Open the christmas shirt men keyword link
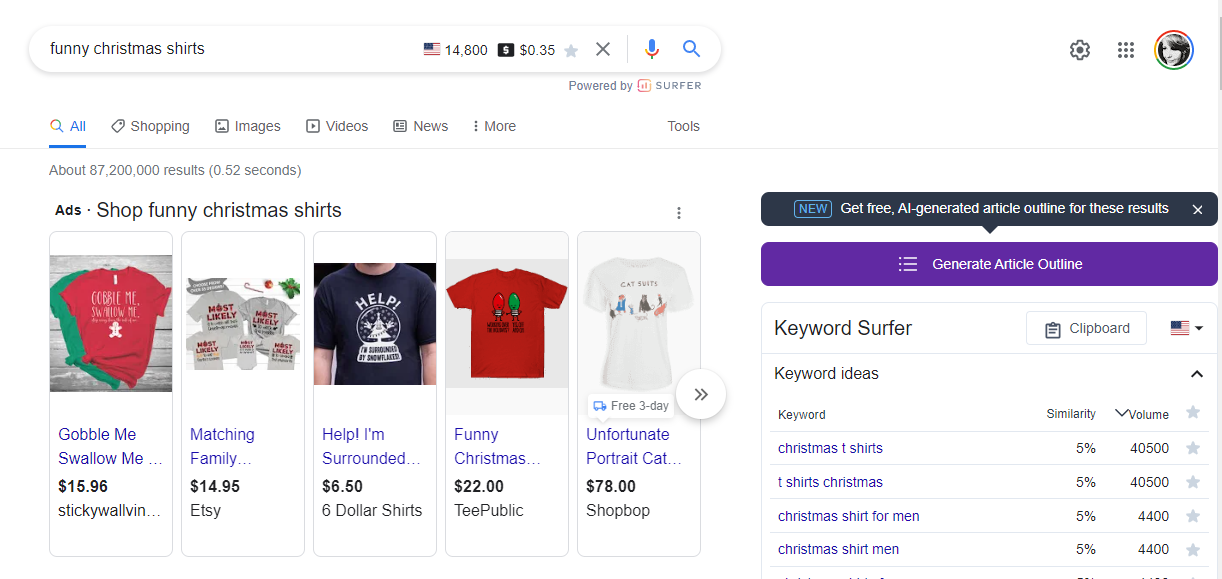1222x579 pixels. pyautogui.click(x=838, y=549)
